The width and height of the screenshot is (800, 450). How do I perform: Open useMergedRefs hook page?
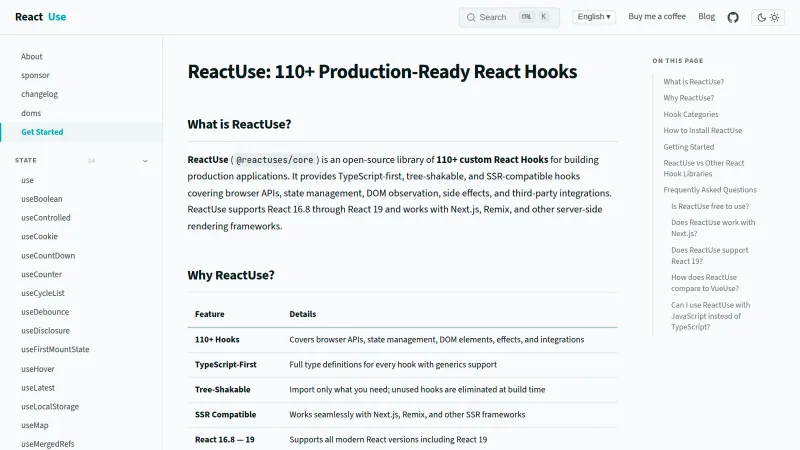[47, 444]
